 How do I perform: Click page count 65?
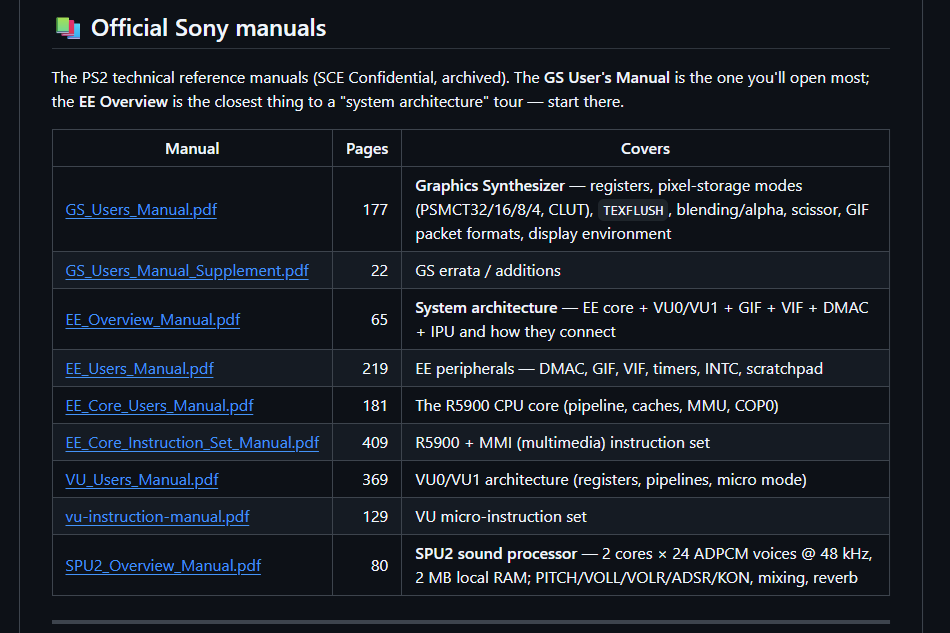[x=379, y=320]
